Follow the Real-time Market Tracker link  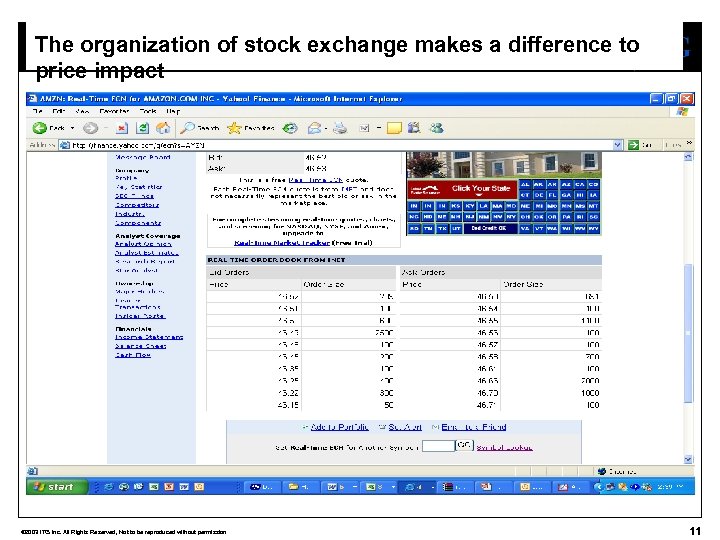282,242
